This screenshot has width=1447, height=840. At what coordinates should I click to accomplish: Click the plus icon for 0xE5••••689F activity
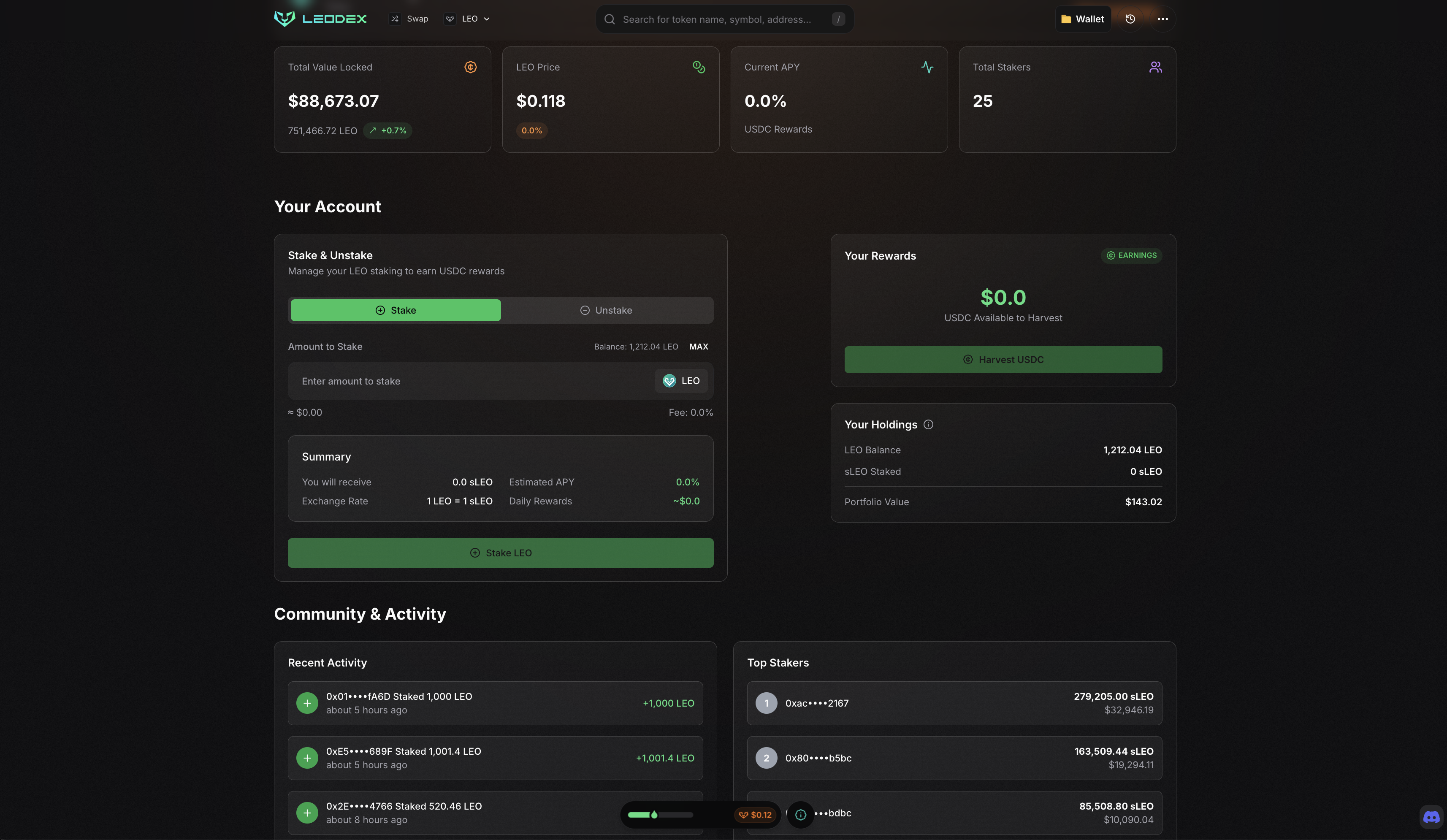pyautogui.click(x=307, y=758)
